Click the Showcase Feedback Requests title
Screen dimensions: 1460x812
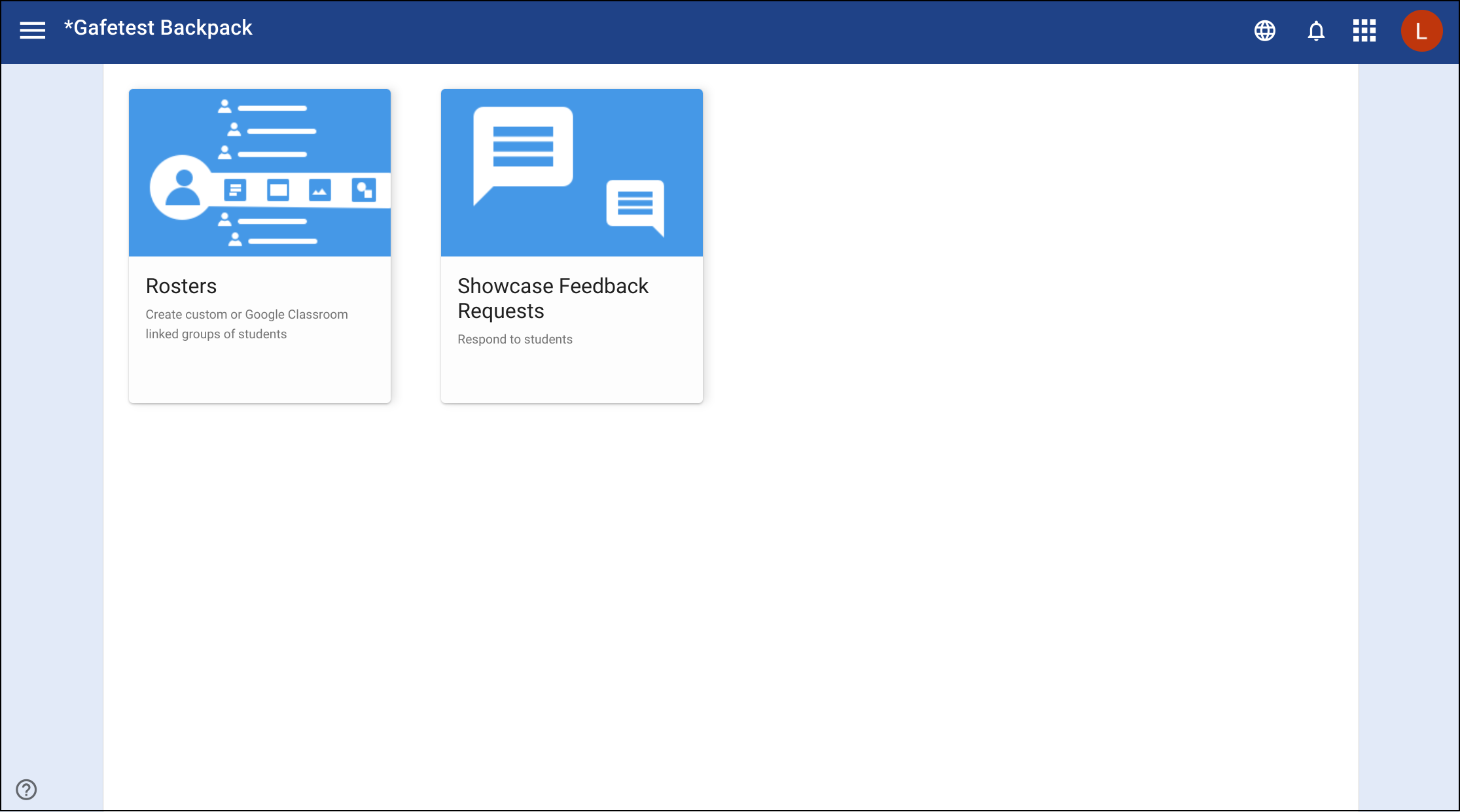(553, 298)
